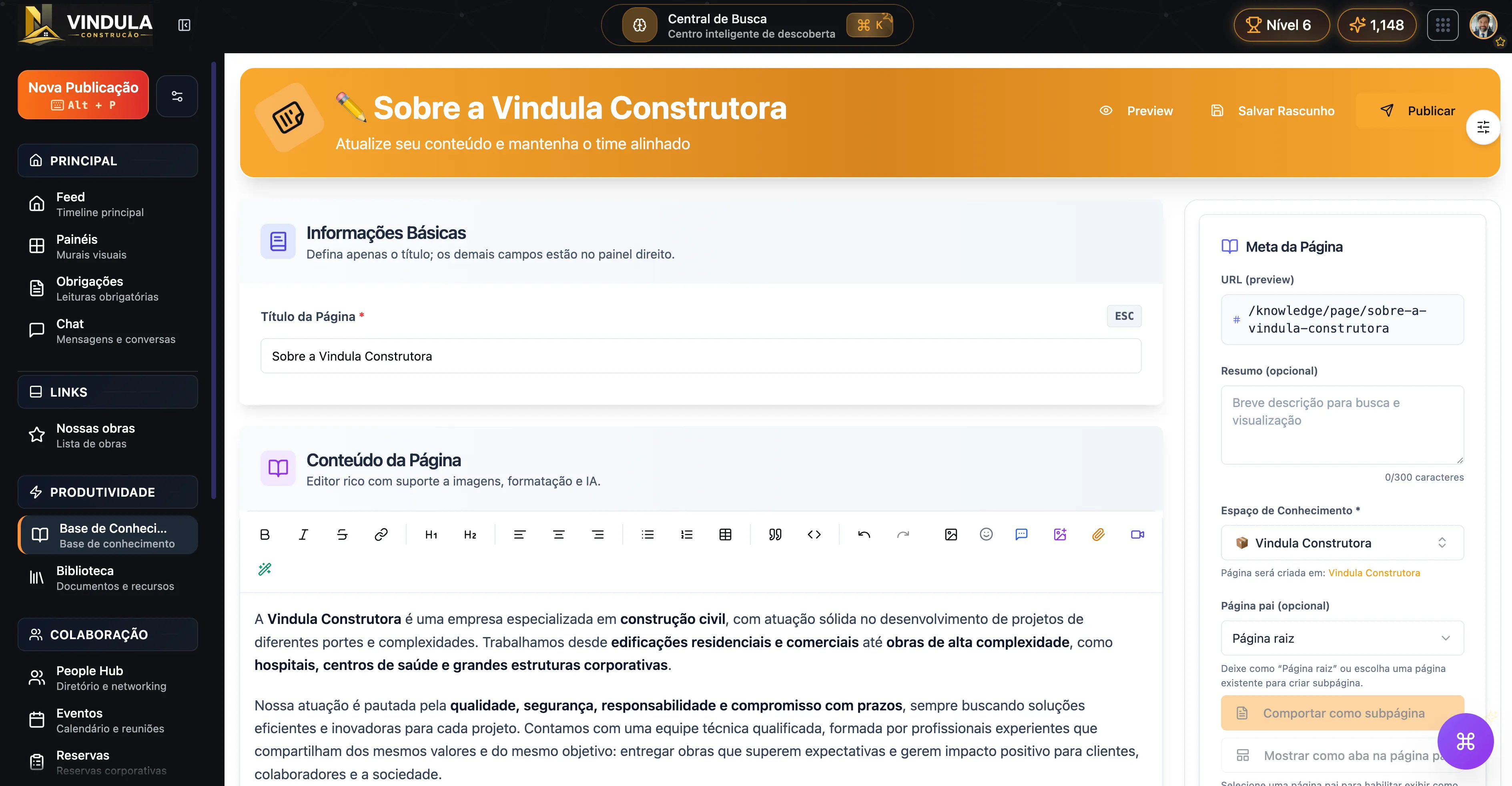The width and height of the screenshot is (1512, 786).
Task: Click the attachment paperclip icon
Action: tap(1098, 534)
